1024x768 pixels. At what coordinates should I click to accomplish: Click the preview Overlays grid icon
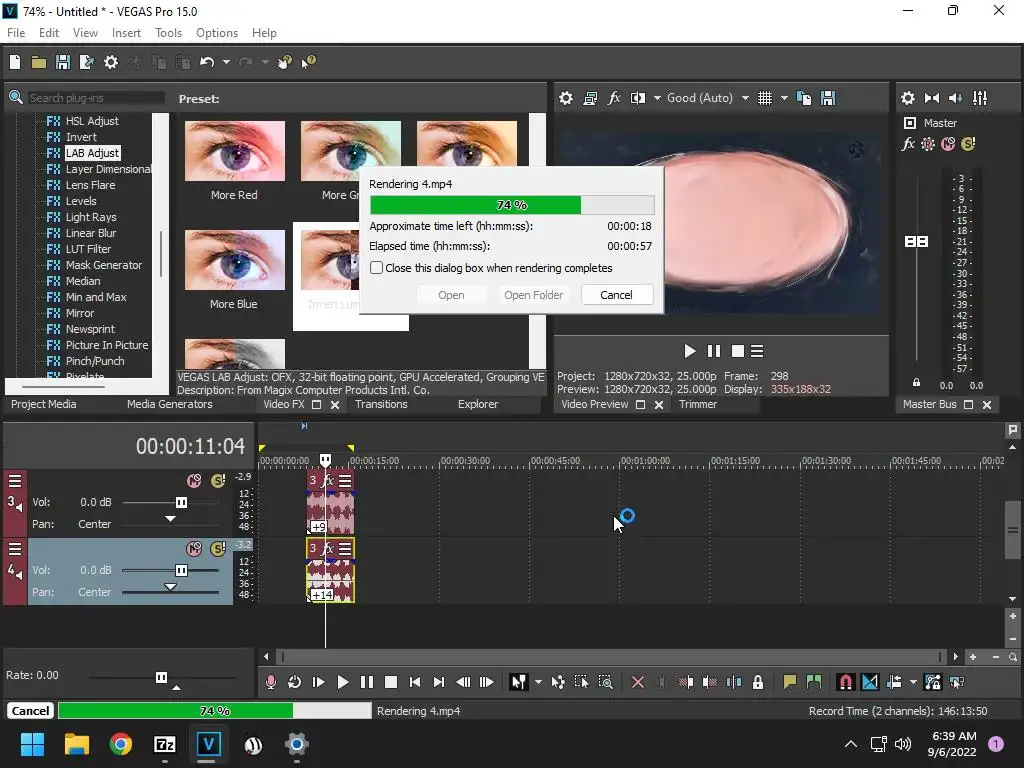(x=765, y=98)
